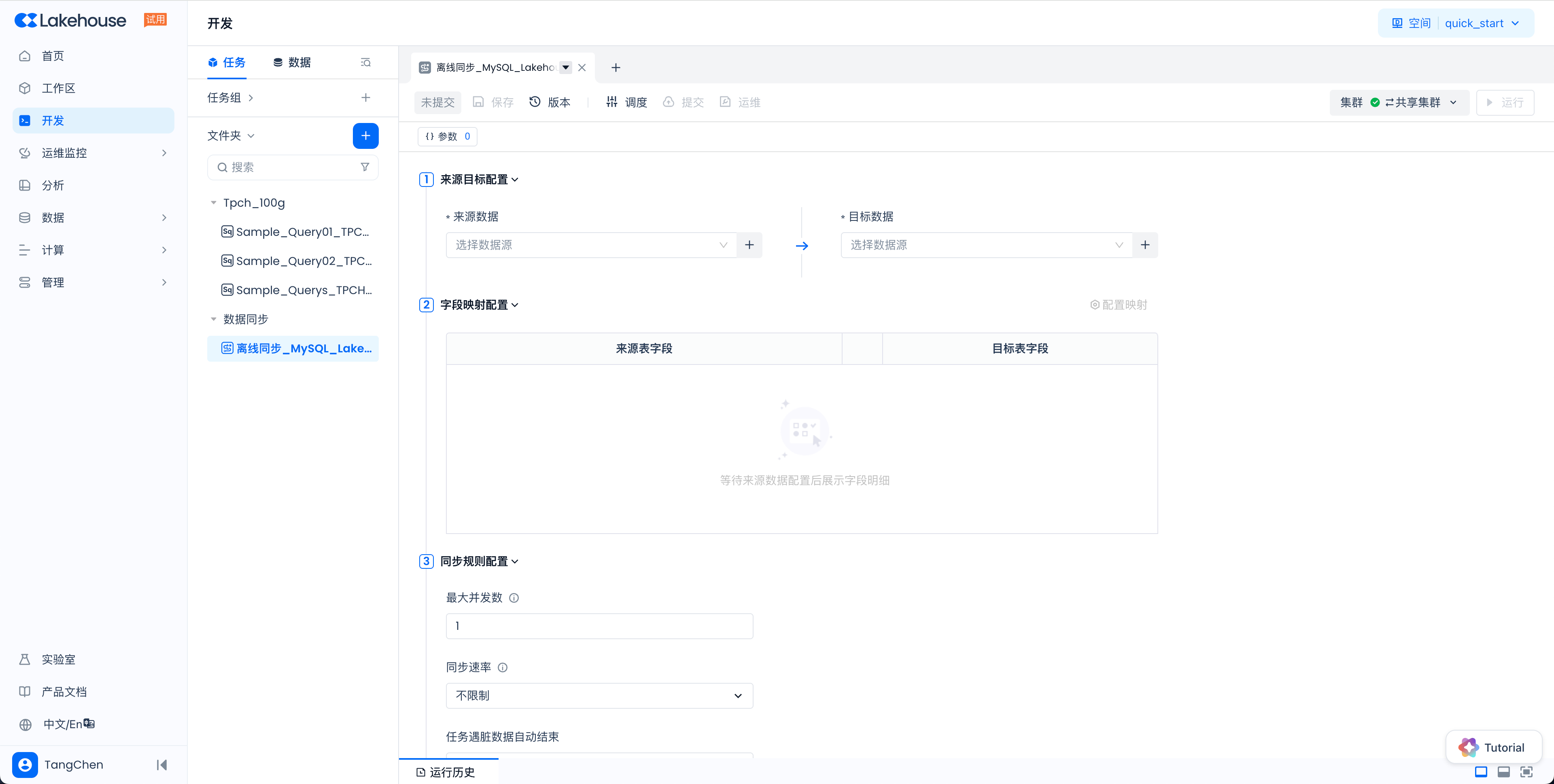The image size is (1554, 784).
Task: Switch to the 数据 tab
Action: 292,63
